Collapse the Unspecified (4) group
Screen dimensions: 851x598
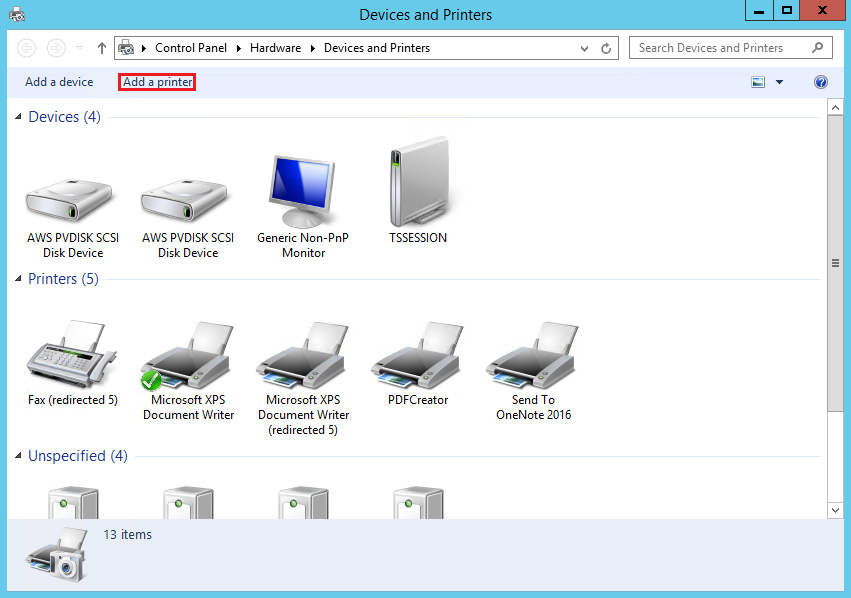(18, 456)
